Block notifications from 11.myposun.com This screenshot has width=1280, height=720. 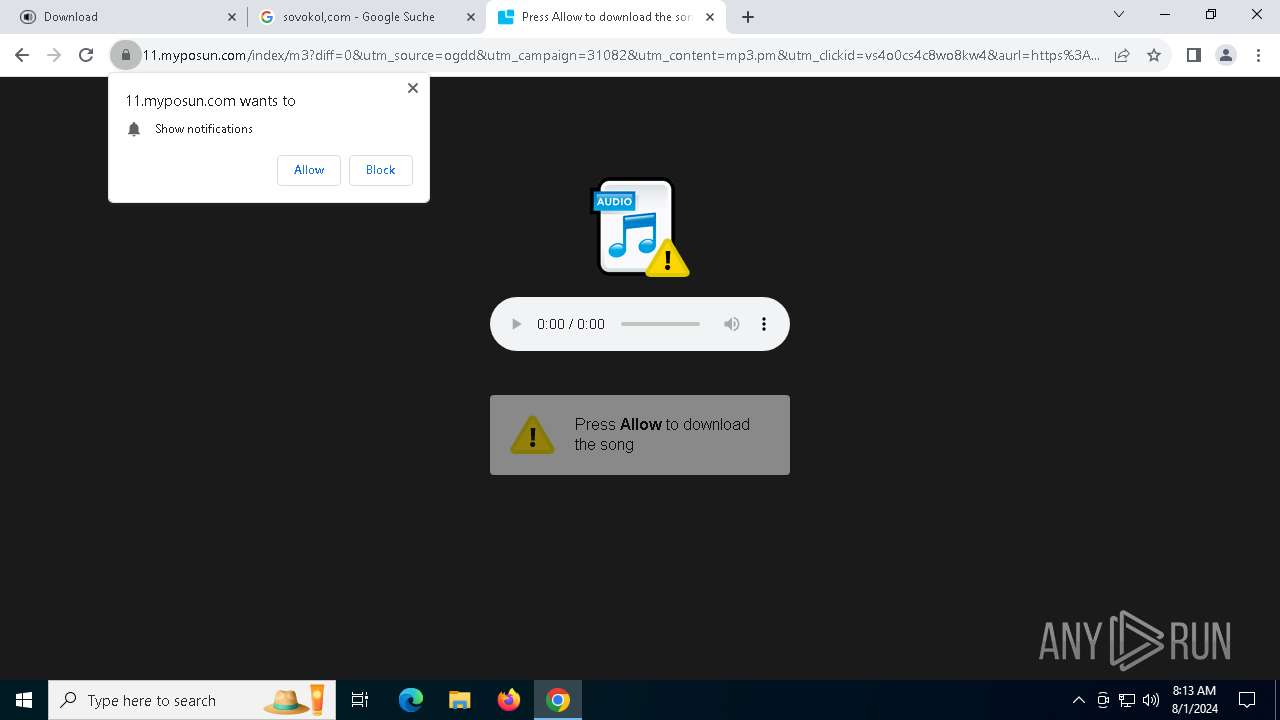[x=380, y=170]
